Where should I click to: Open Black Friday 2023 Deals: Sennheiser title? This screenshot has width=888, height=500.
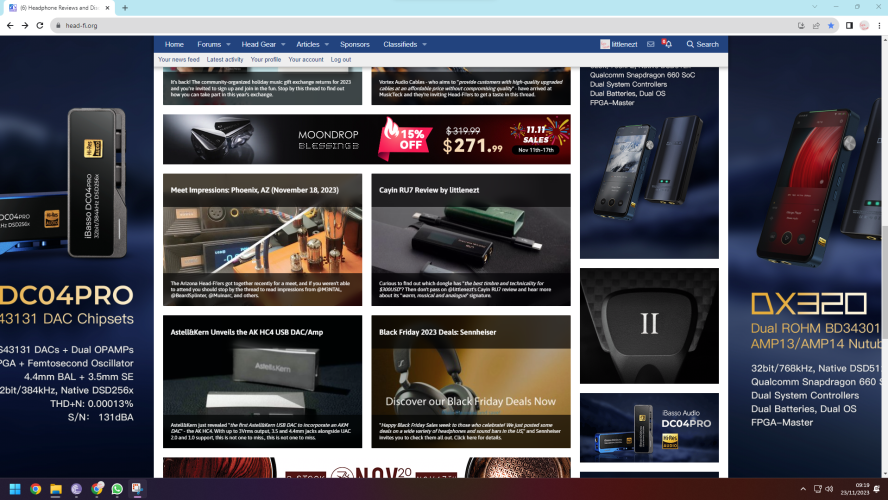tap(437, 332)
